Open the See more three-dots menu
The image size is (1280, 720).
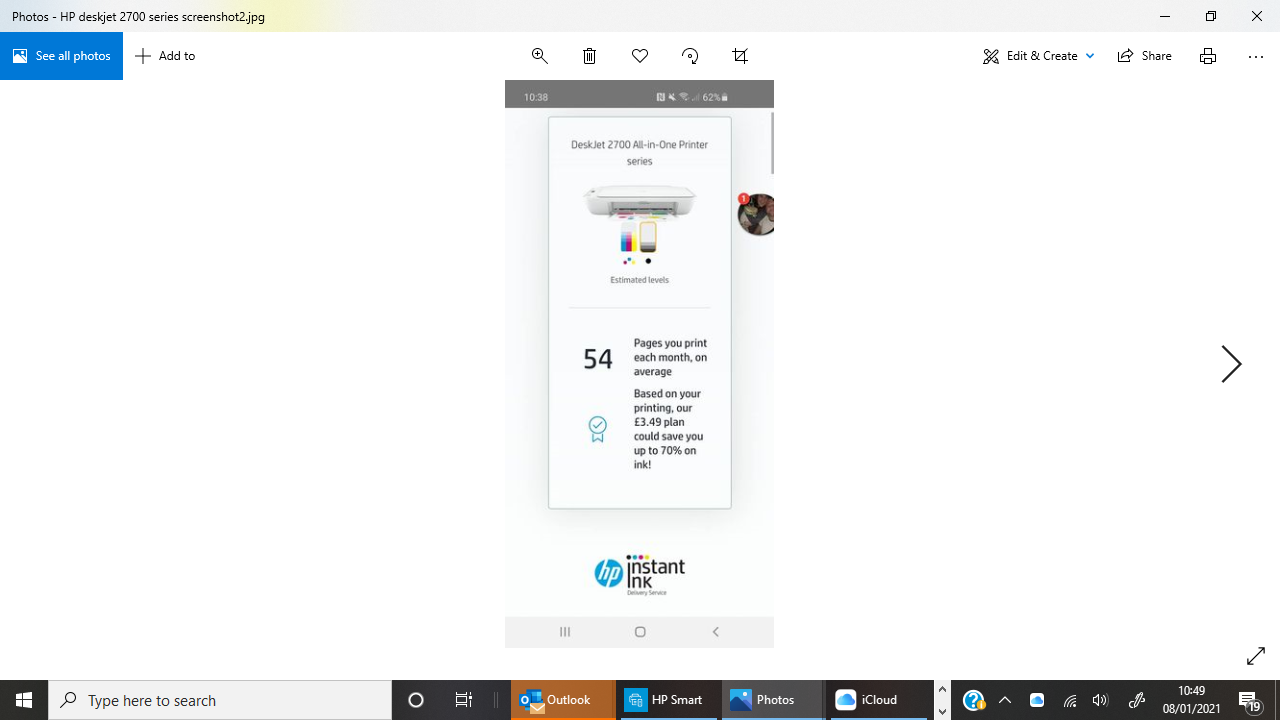pos(1256,56)
